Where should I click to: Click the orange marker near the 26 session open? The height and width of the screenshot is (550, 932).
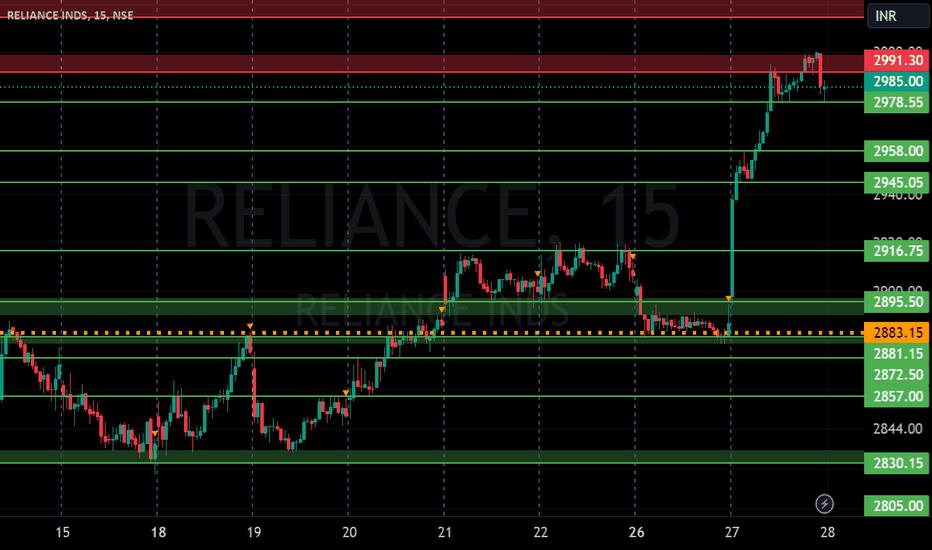point(633,256)
